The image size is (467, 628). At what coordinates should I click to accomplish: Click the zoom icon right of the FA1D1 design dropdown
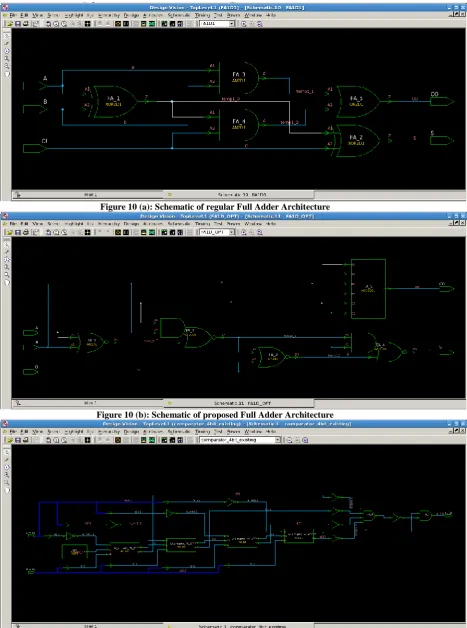coord(244,24)
